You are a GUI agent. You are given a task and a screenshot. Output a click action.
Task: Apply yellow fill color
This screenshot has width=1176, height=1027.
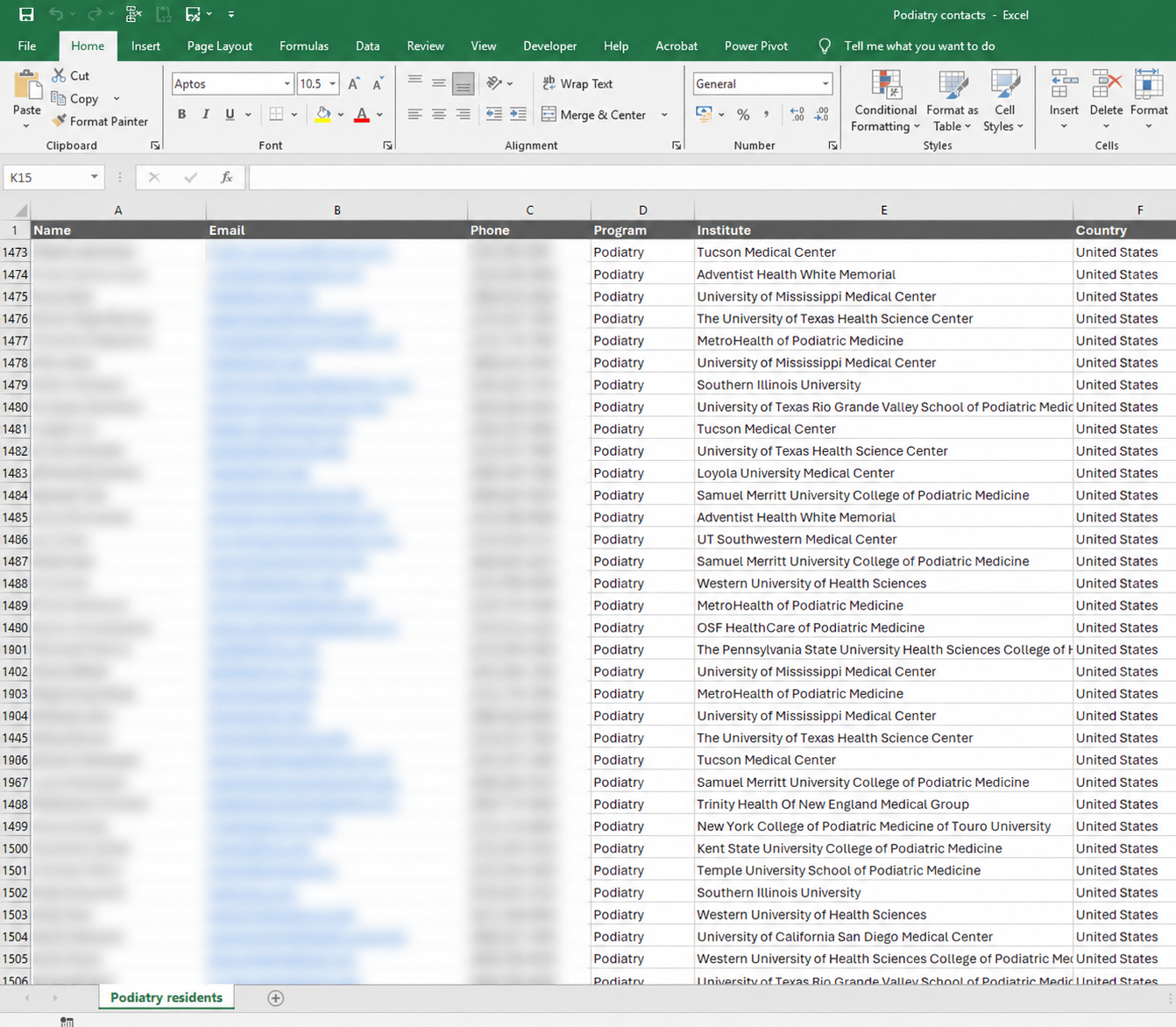pyautogui.click(x=323, y=114)
